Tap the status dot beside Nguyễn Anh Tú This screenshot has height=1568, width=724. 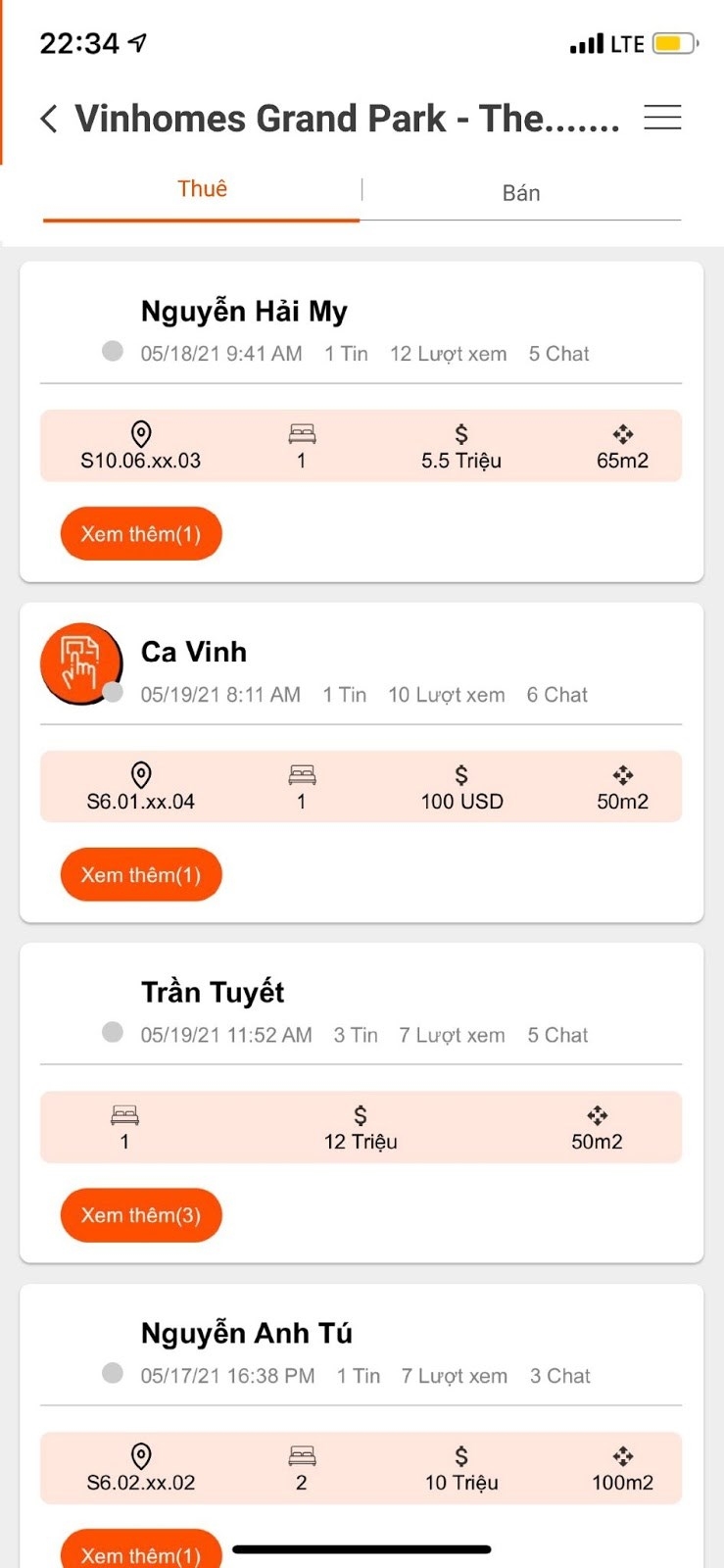click(113, 1373)
